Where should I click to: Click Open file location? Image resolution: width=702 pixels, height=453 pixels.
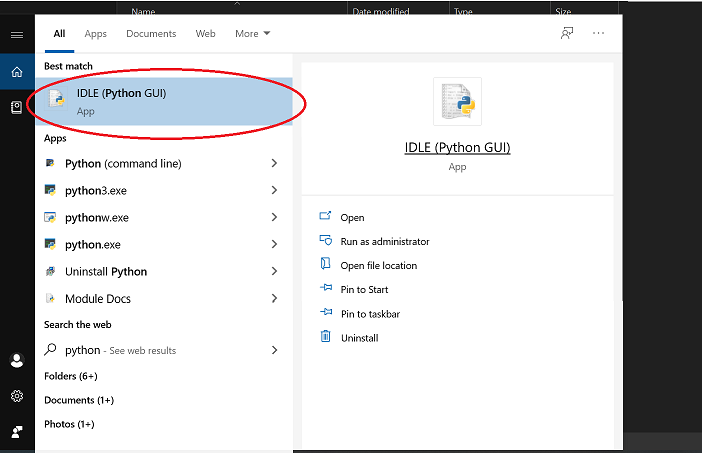(378, 265)
